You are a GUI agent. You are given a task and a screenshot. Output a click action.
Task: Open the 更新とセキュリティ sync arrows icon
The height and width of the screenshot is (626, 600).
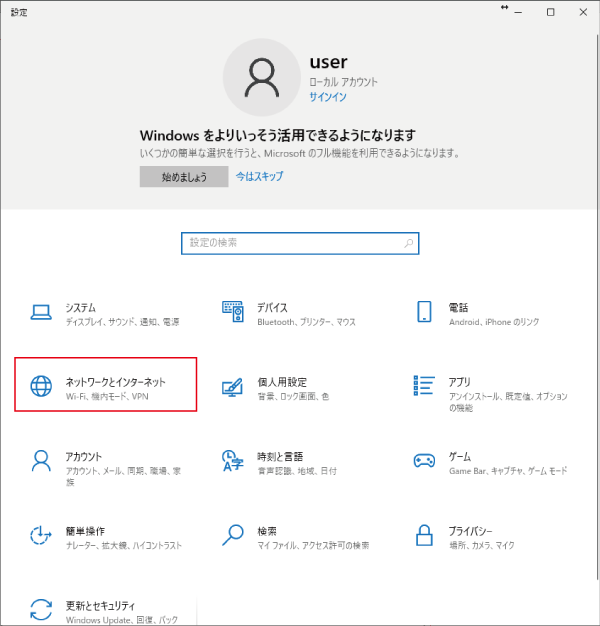tap(41, 610)
